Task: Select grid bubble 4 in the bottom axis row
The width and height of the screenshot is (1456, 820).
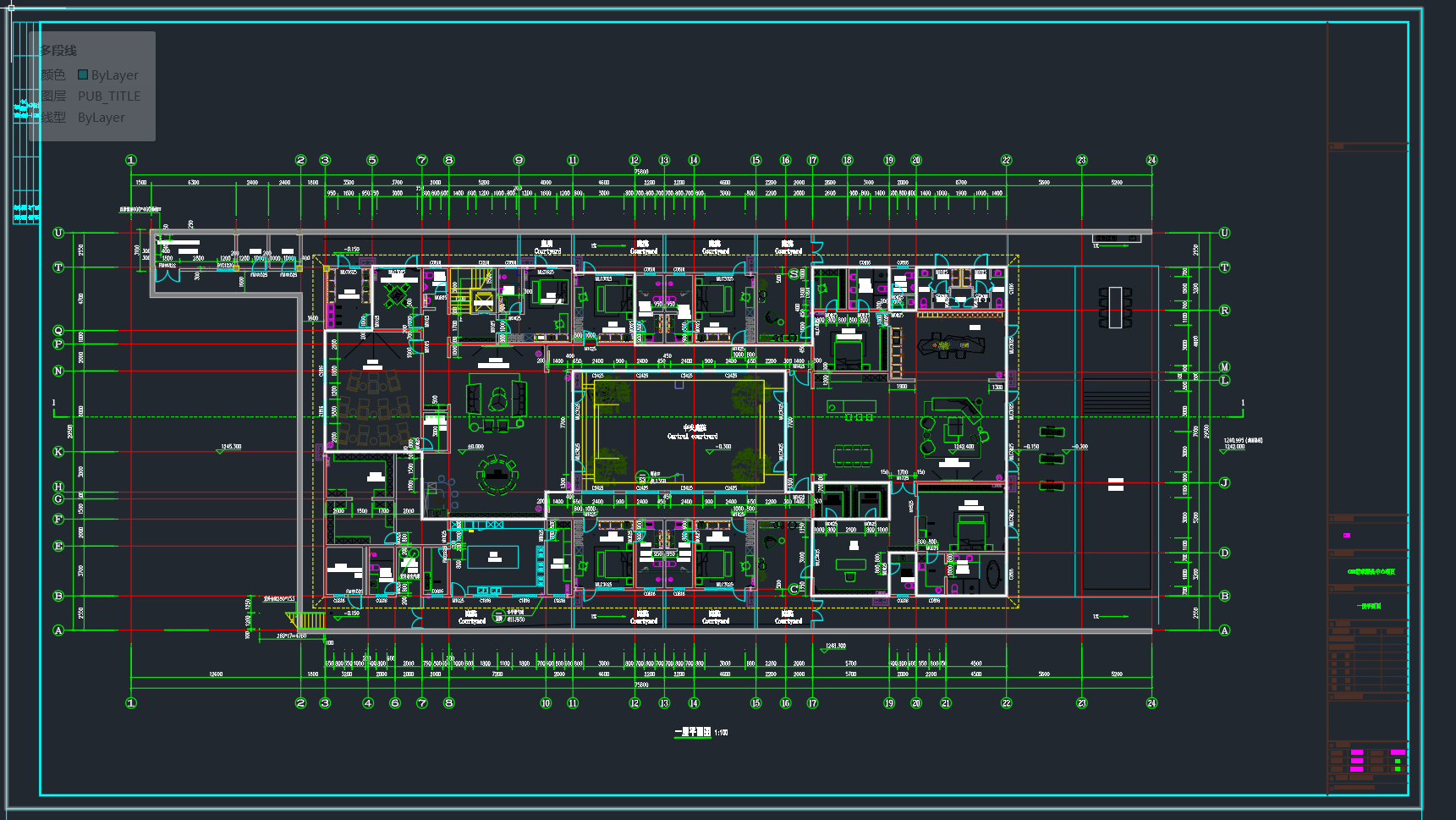Action: (368, 703)
